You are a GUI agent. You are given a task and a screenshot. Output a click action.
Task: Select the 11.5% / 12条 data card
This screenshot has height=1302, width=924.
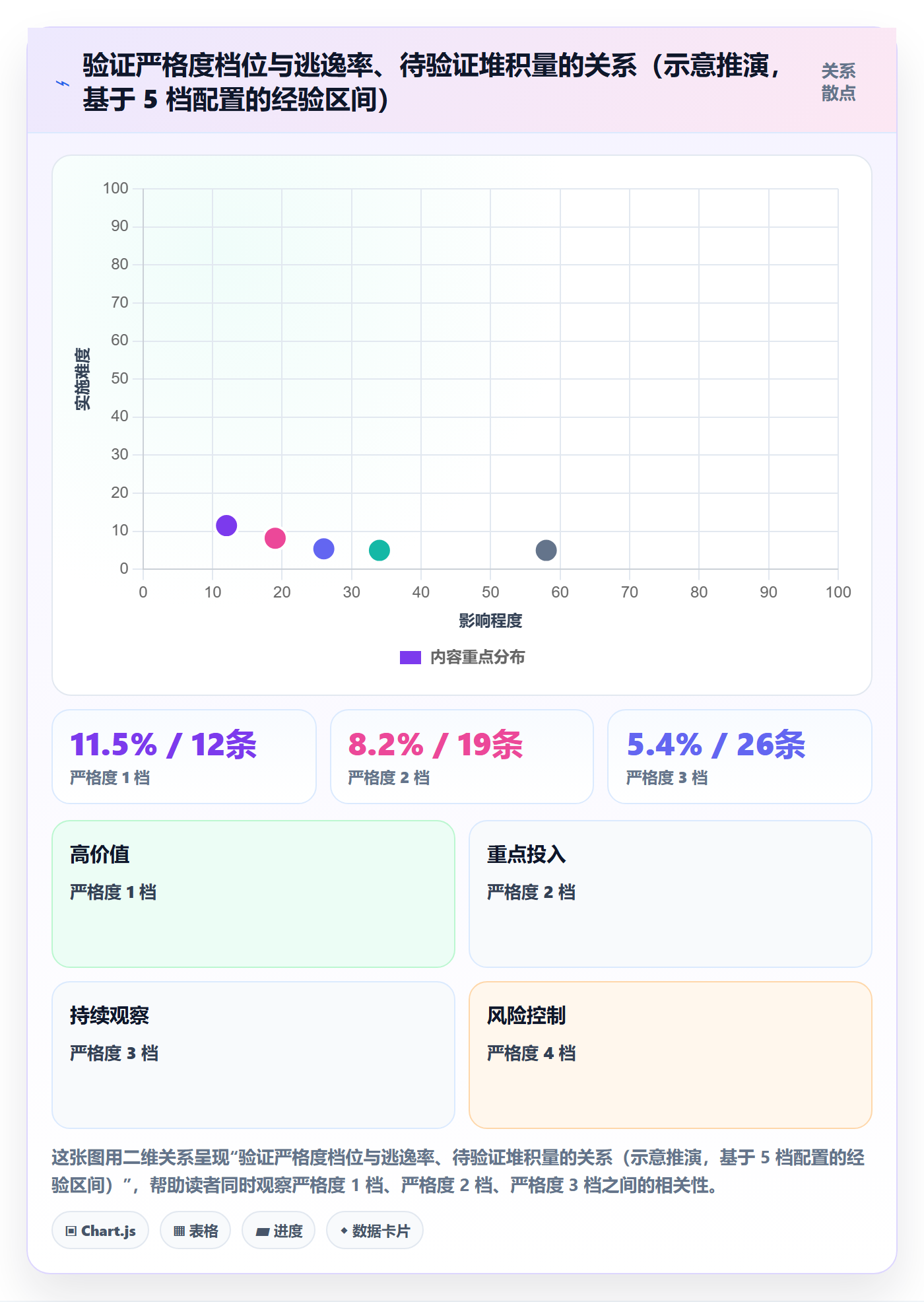[x=184, y=757]
